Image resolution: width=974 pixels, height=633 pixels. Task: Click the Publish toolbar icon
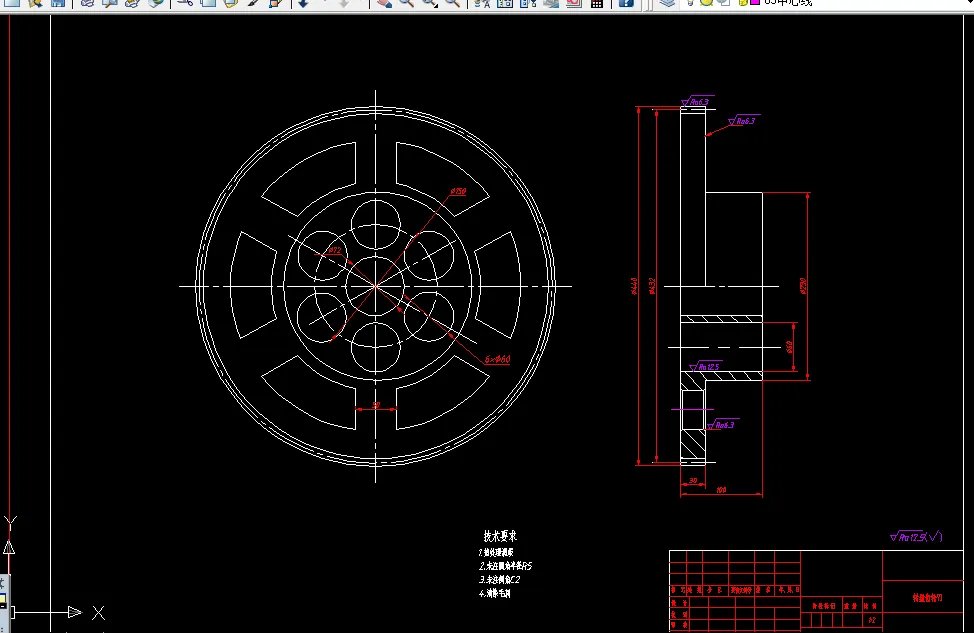tap(132, 2)
